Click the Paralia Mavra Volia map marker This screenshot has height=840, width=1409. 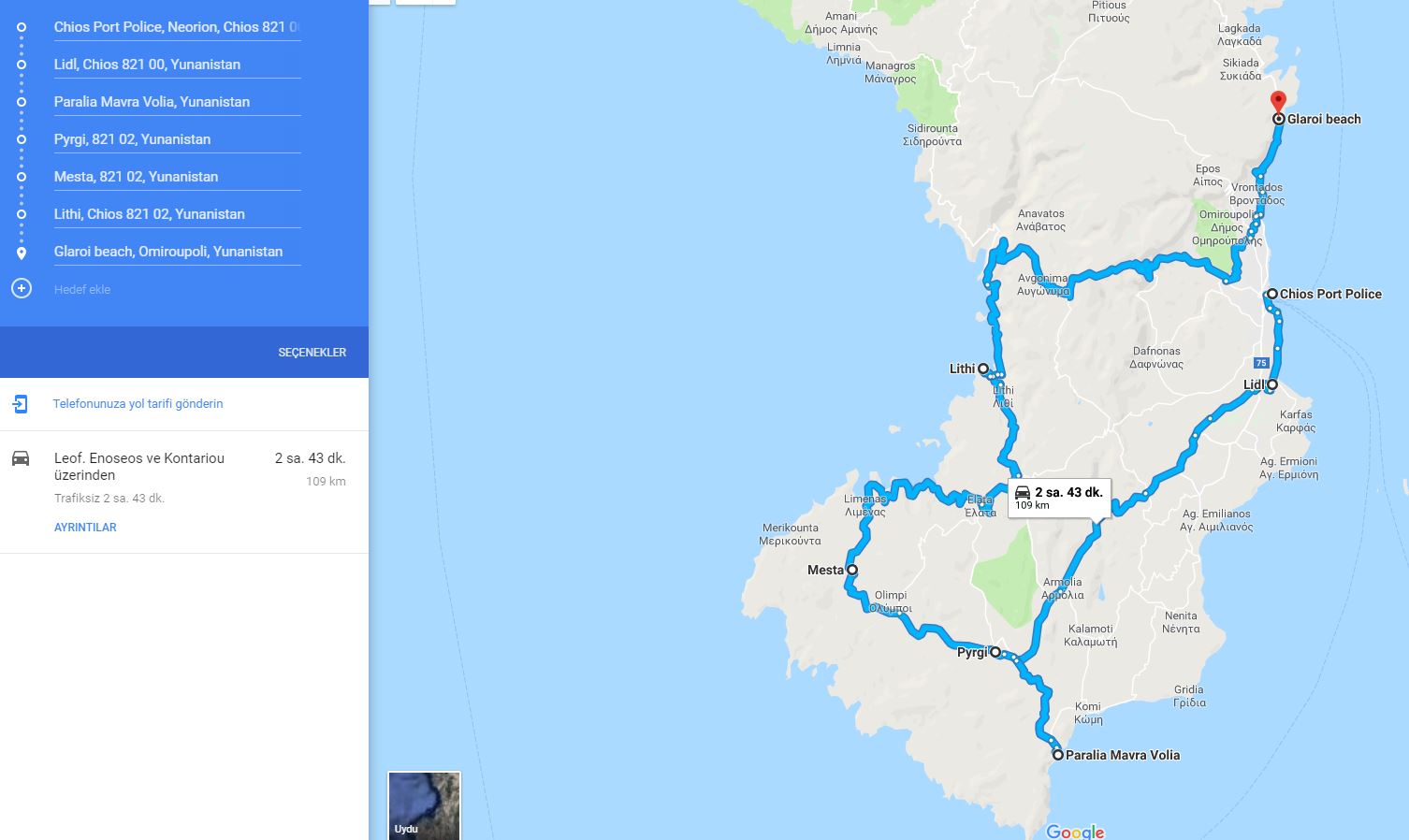[x=1058, y=755]
